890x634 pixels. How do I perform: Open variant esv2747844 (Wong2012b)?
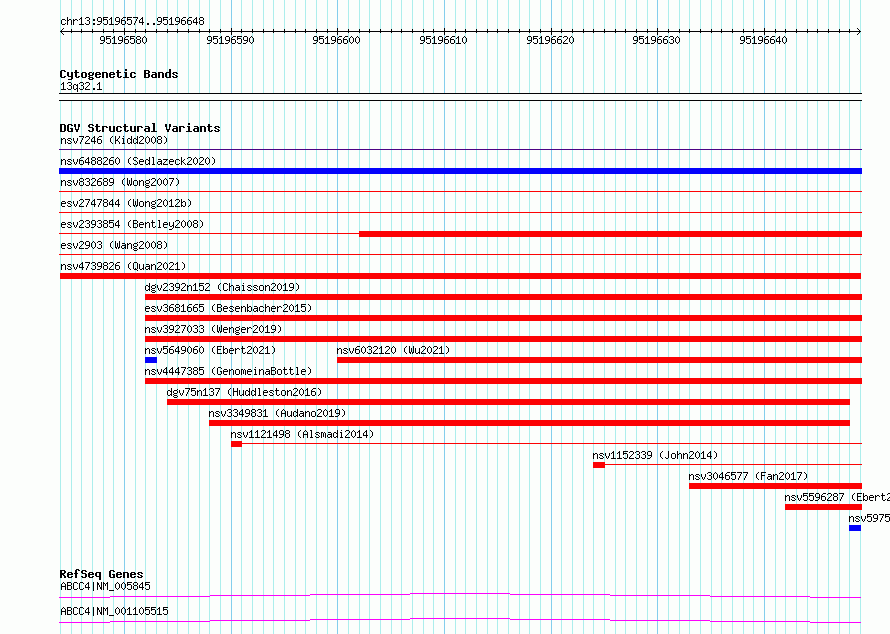[126, 203]
